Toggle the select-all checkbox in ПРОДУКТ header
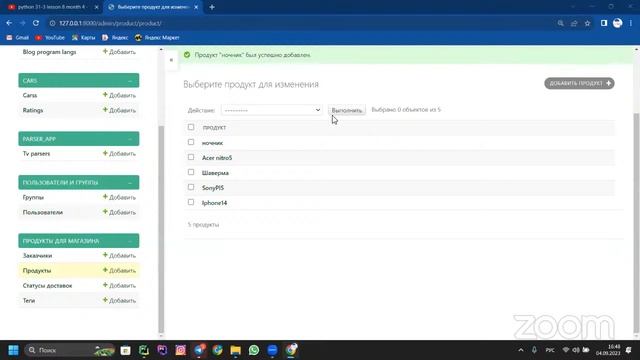The height and width of the screenshot is (360, 640). pyautogui.click(x=191, y=127)
